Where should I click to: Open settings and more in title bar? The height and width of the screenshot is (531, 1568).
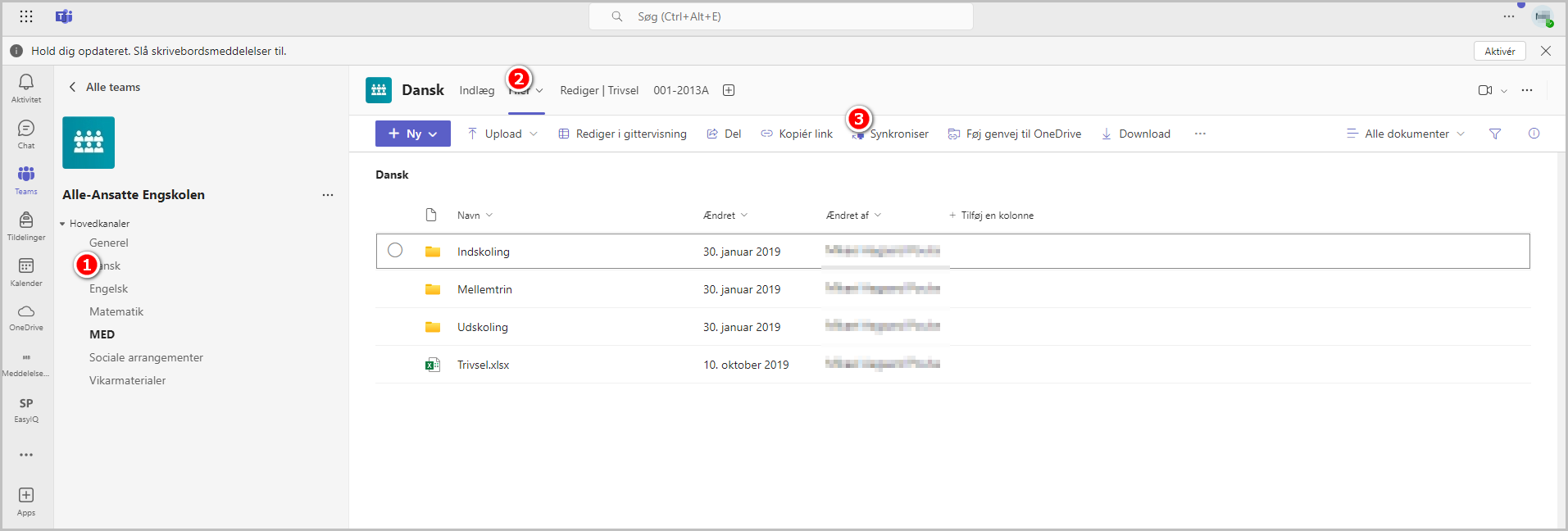click(1509, 16)
